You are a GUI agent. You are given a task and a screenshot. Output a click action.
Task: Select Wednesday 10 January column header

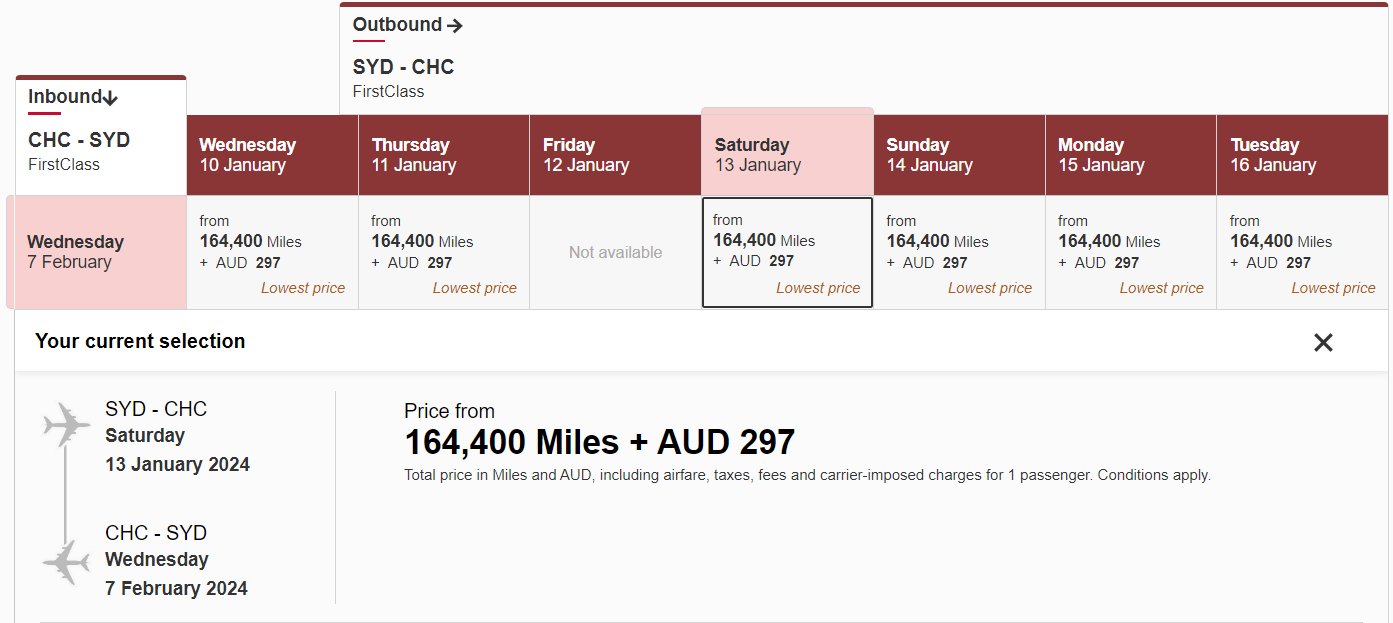click(272, 155)
